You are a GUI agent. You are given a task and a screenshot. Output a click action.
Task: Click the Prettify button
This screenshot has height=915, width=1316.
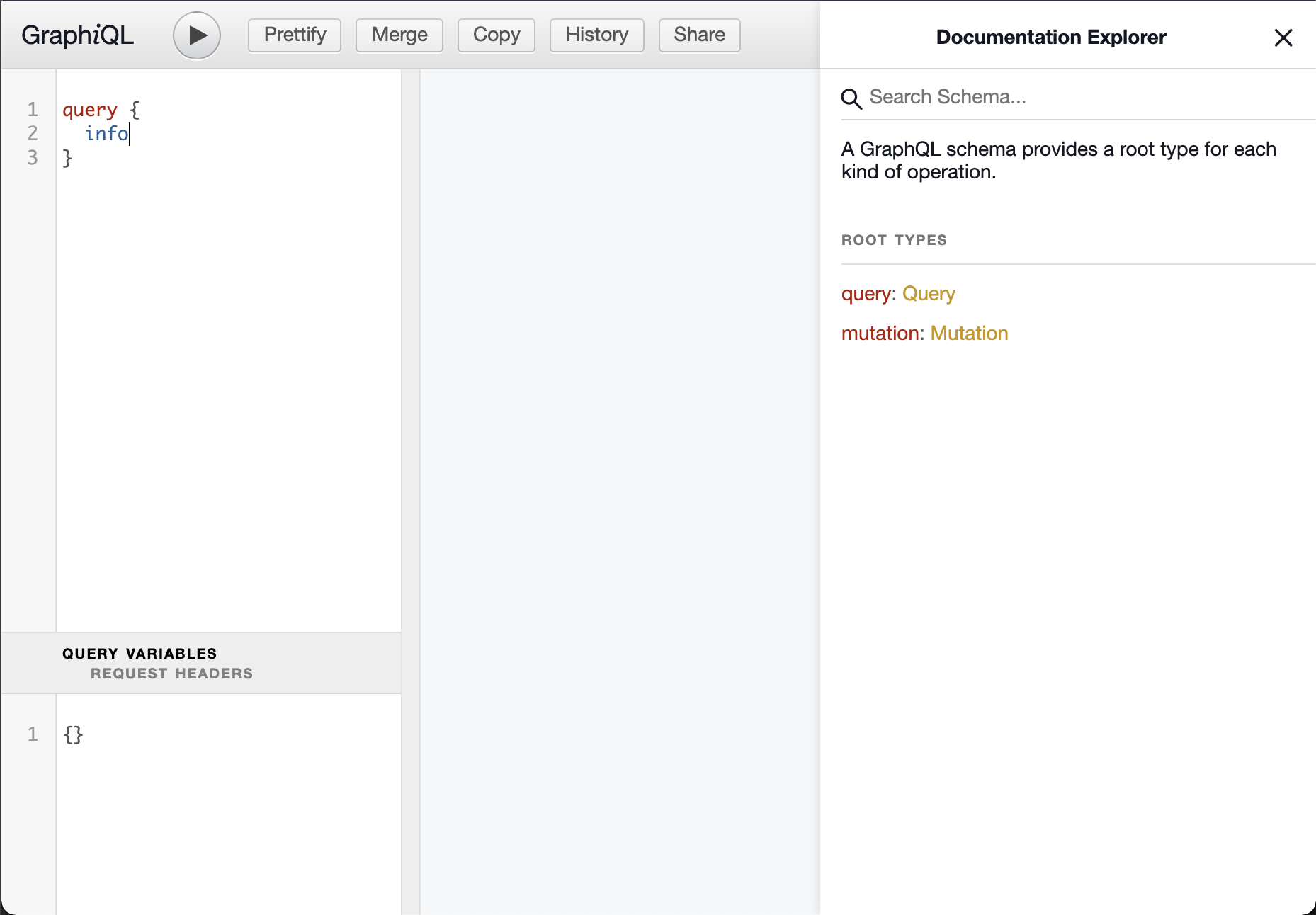295,35
